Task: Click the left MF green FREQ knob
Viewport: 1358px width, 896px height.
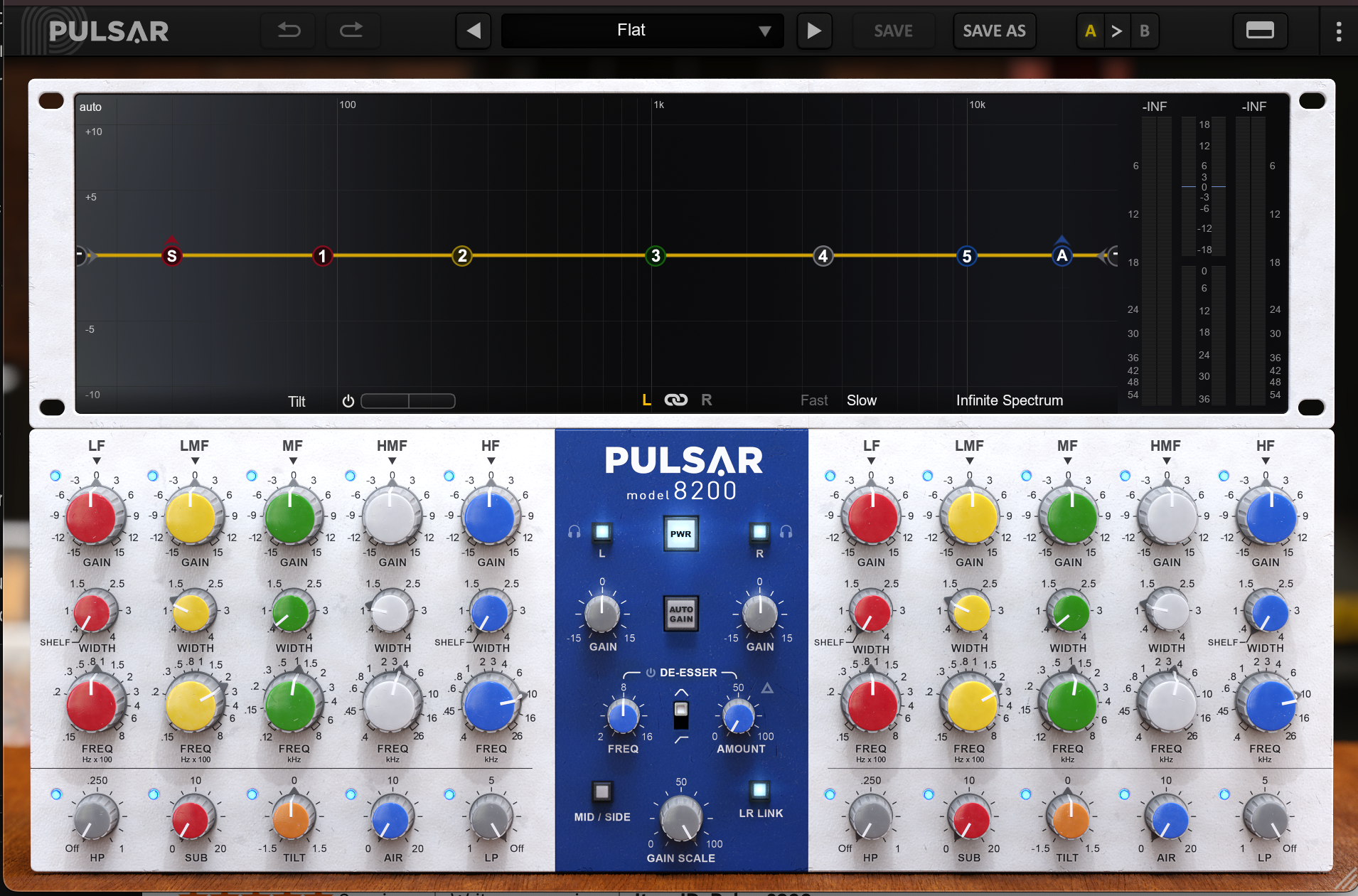Action: [x=291, y=705]
